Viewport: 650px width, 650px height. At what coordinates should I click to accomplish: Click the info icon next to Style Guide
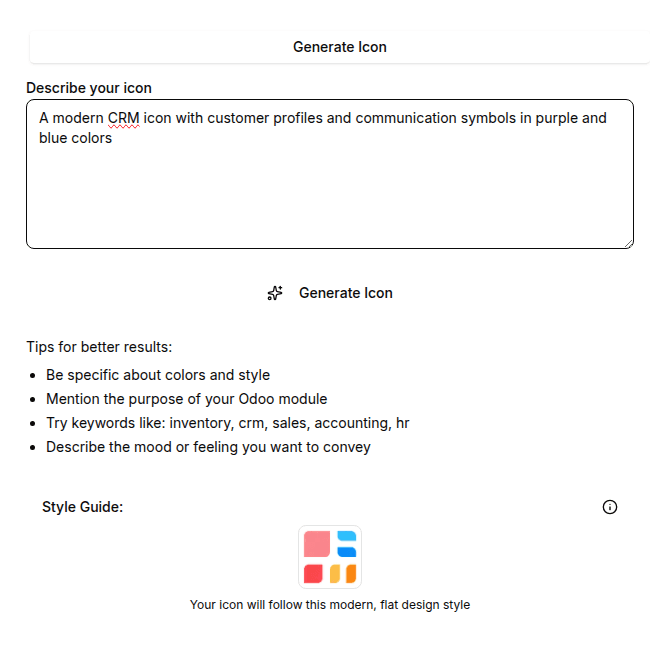tap(610, 507)
